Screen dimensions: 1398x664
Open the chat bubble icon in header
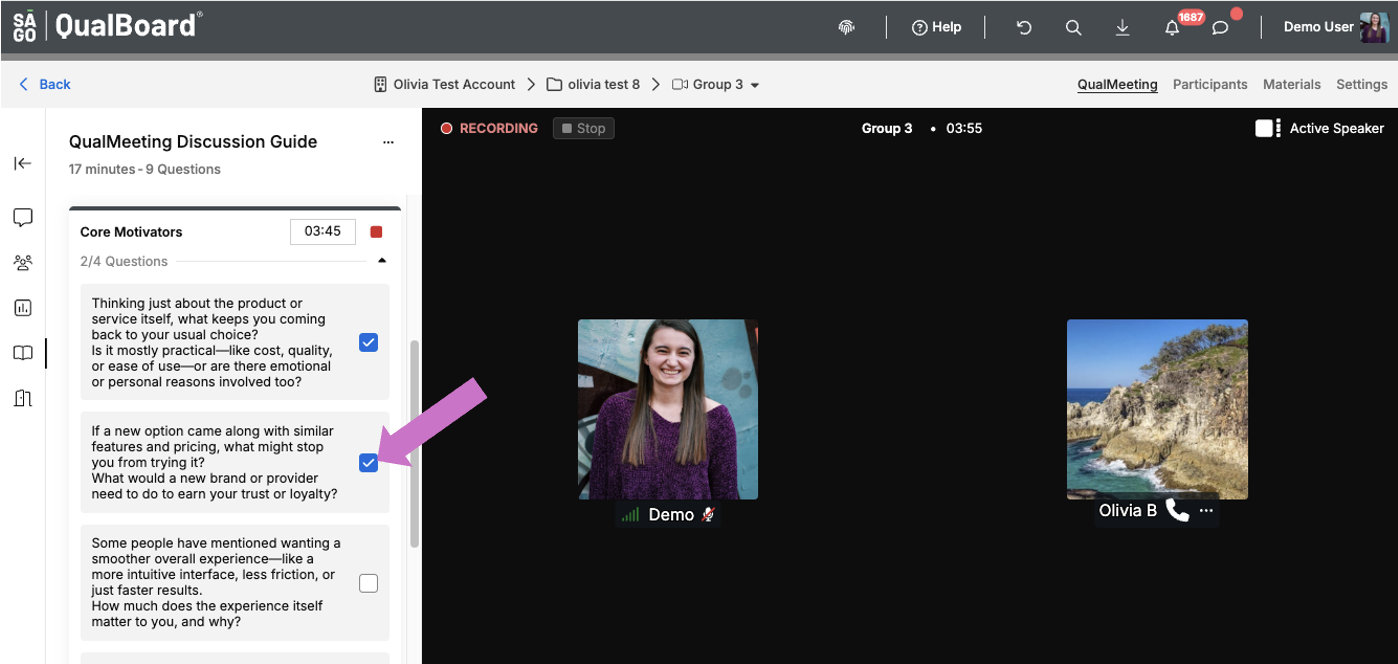tap(1220, 28)
